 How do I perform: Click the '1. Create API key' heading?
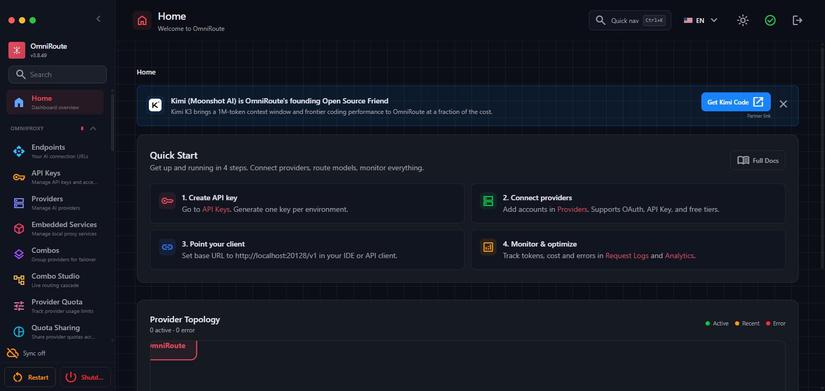209,198
